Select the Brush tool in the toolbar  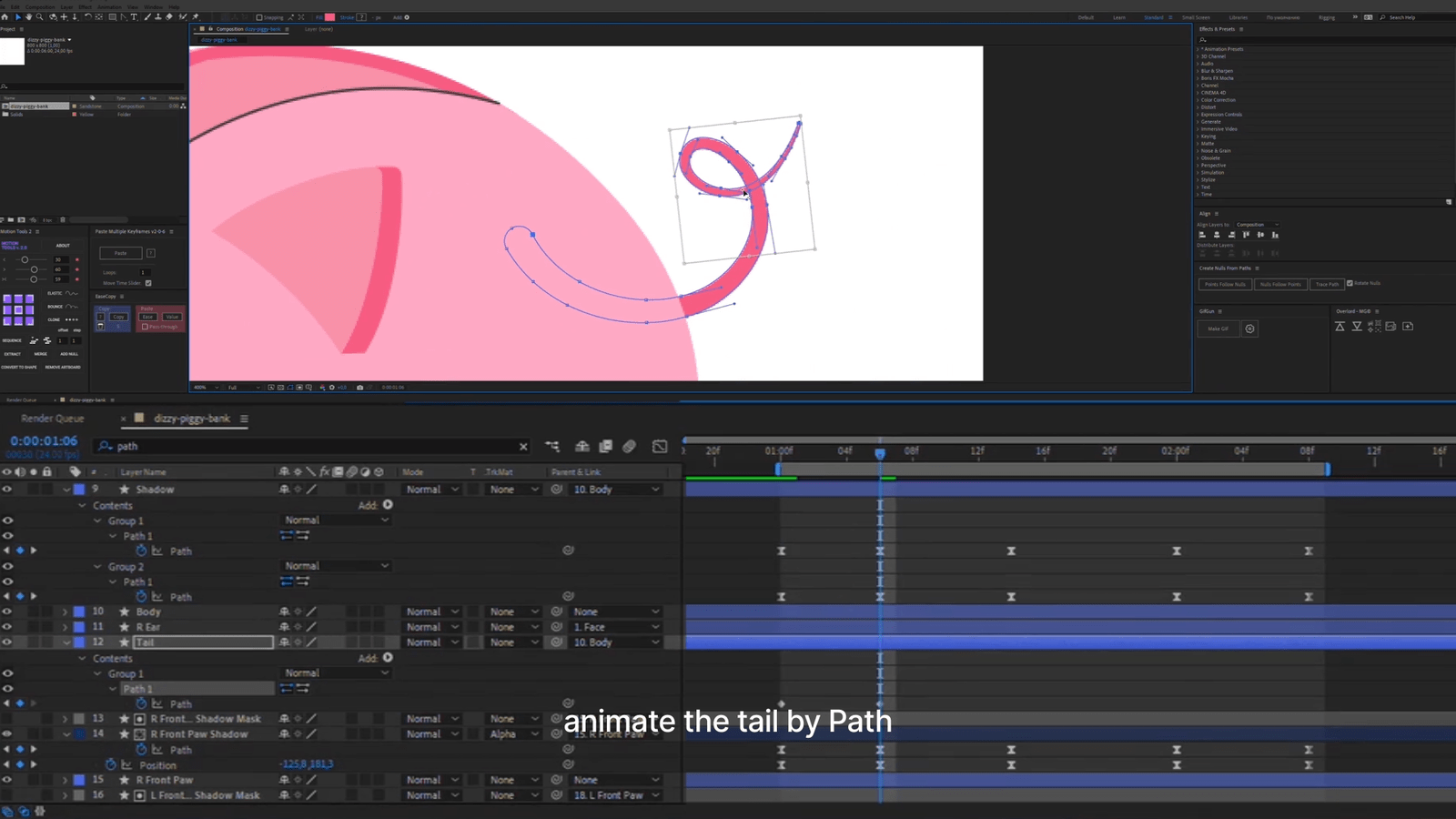pyautogui.click(x=147, y=17)
